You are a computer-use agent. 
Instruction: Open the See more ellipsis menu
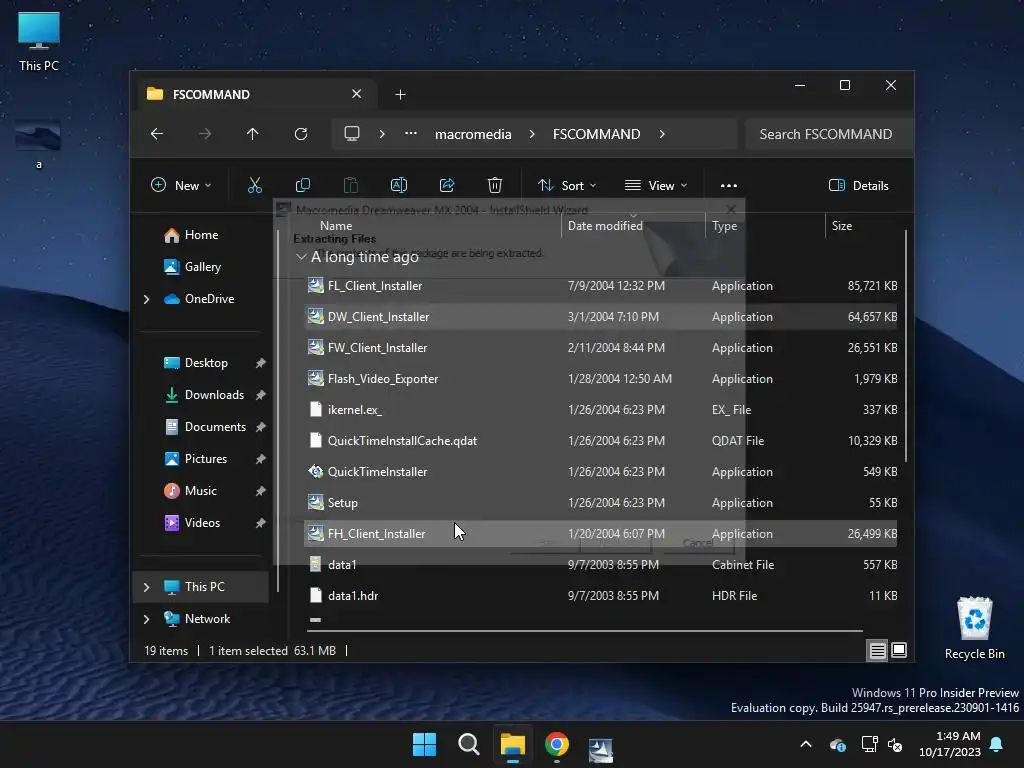point(729,185)
